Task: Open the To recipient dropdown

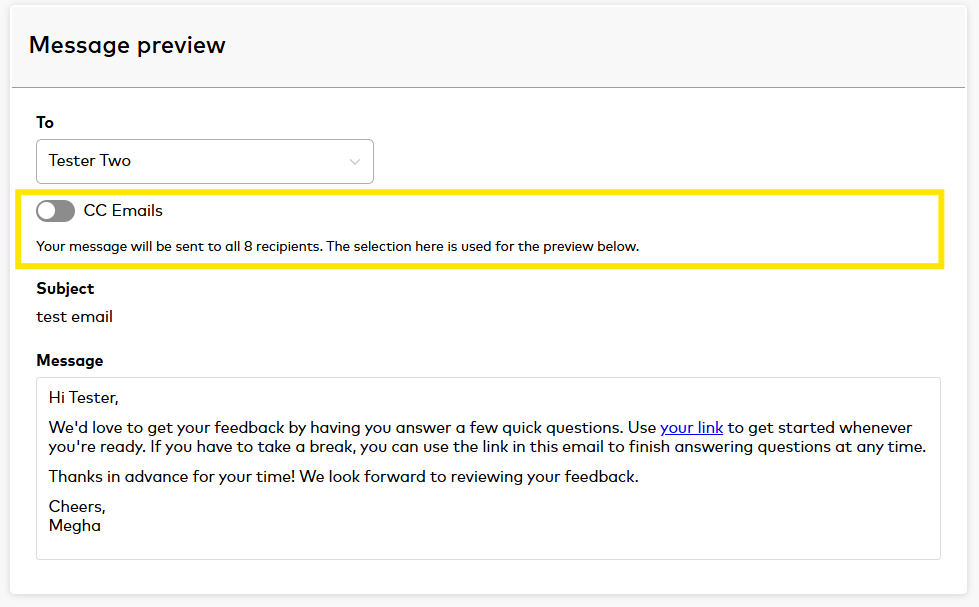Action: coord(204,161)
